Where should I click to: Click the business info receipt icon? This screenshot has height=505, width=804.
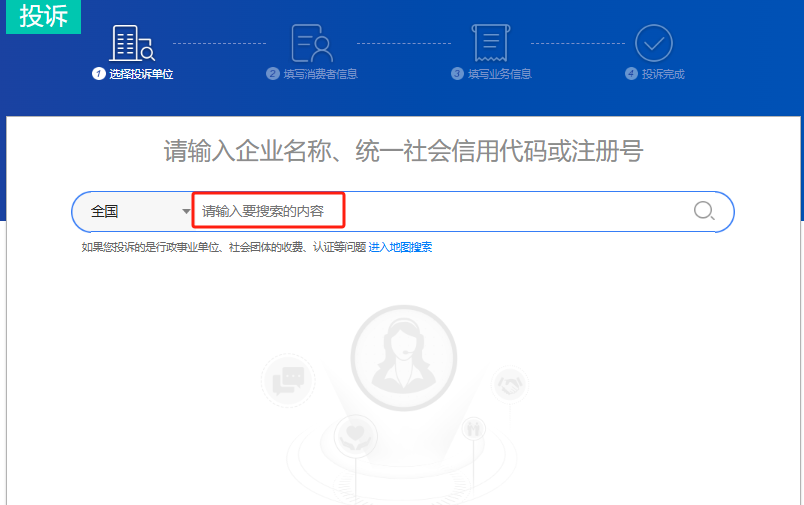[491, 43]
